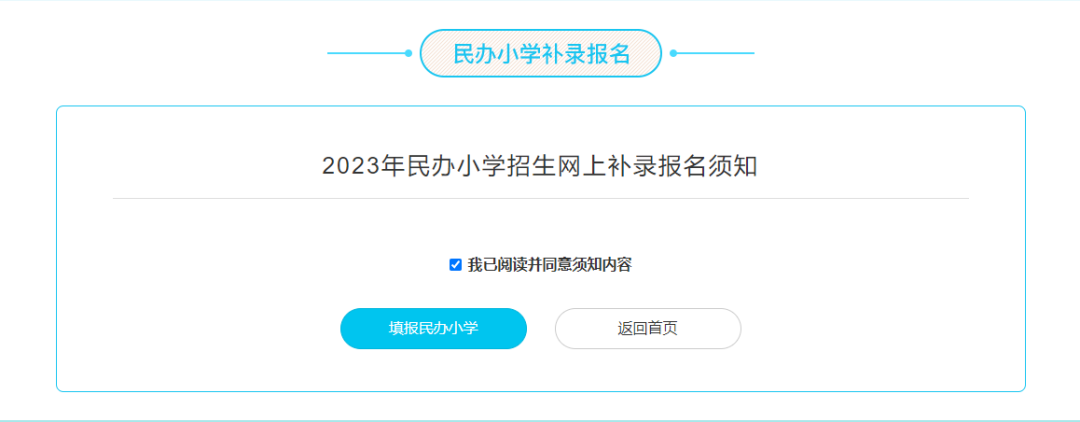The height and width of the screenshot is (422, 1080).
Task: Click the 填报民办小学 button
Action: click(x=433, y=328)
